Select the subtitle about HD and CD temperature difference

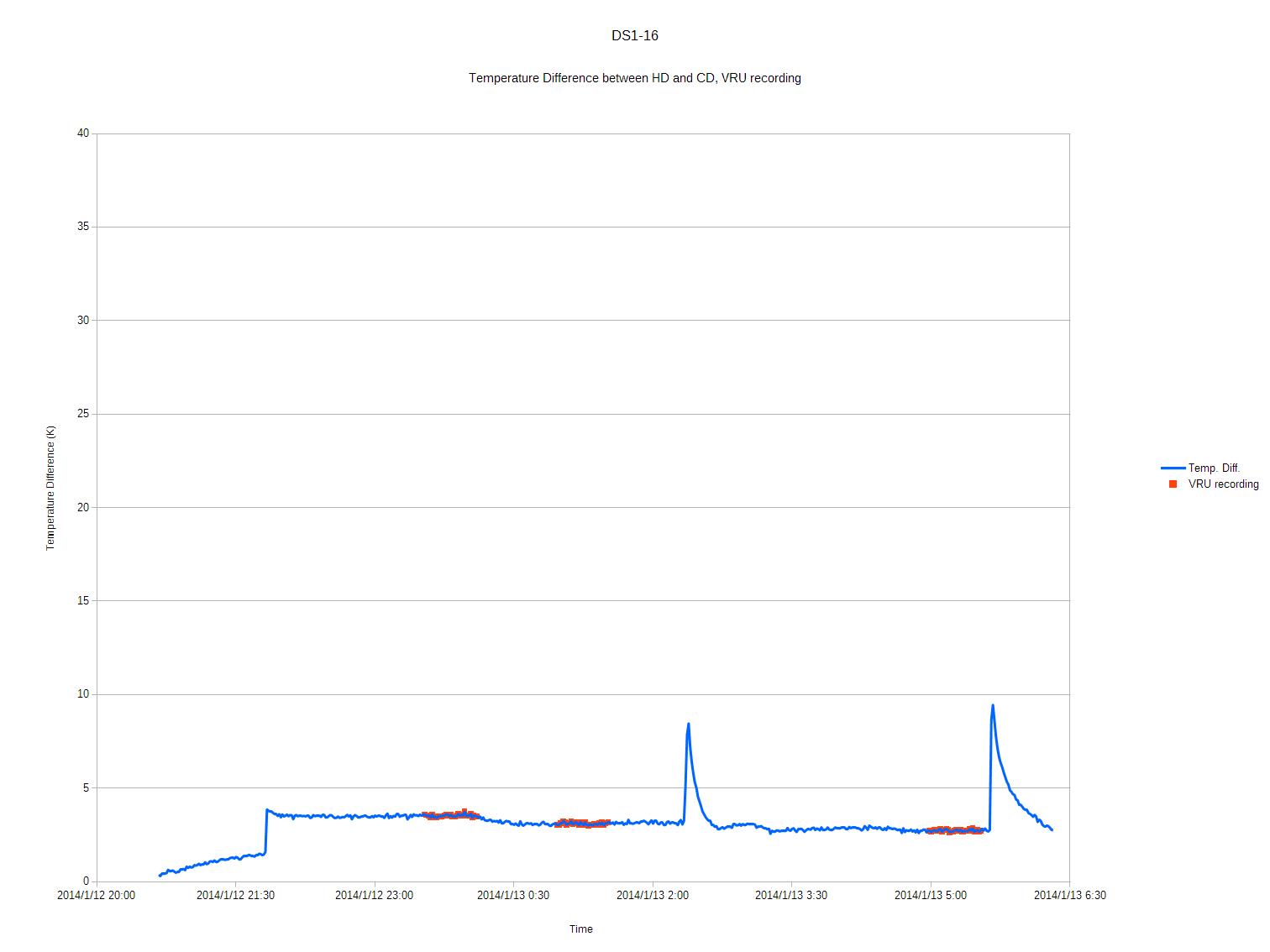pos(634,78)
